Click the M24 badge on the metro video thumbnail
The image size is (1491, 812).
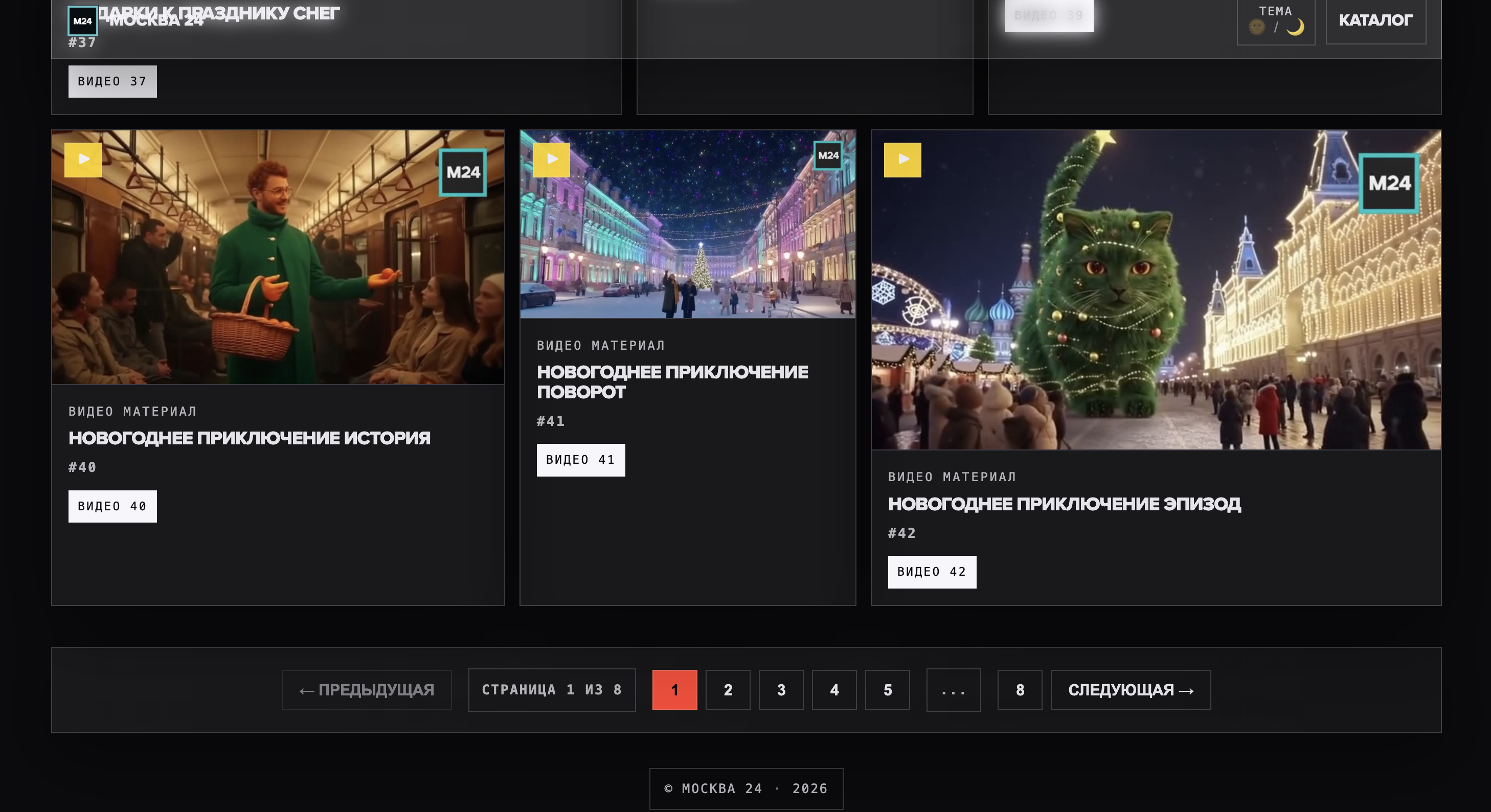pos(463,172)
